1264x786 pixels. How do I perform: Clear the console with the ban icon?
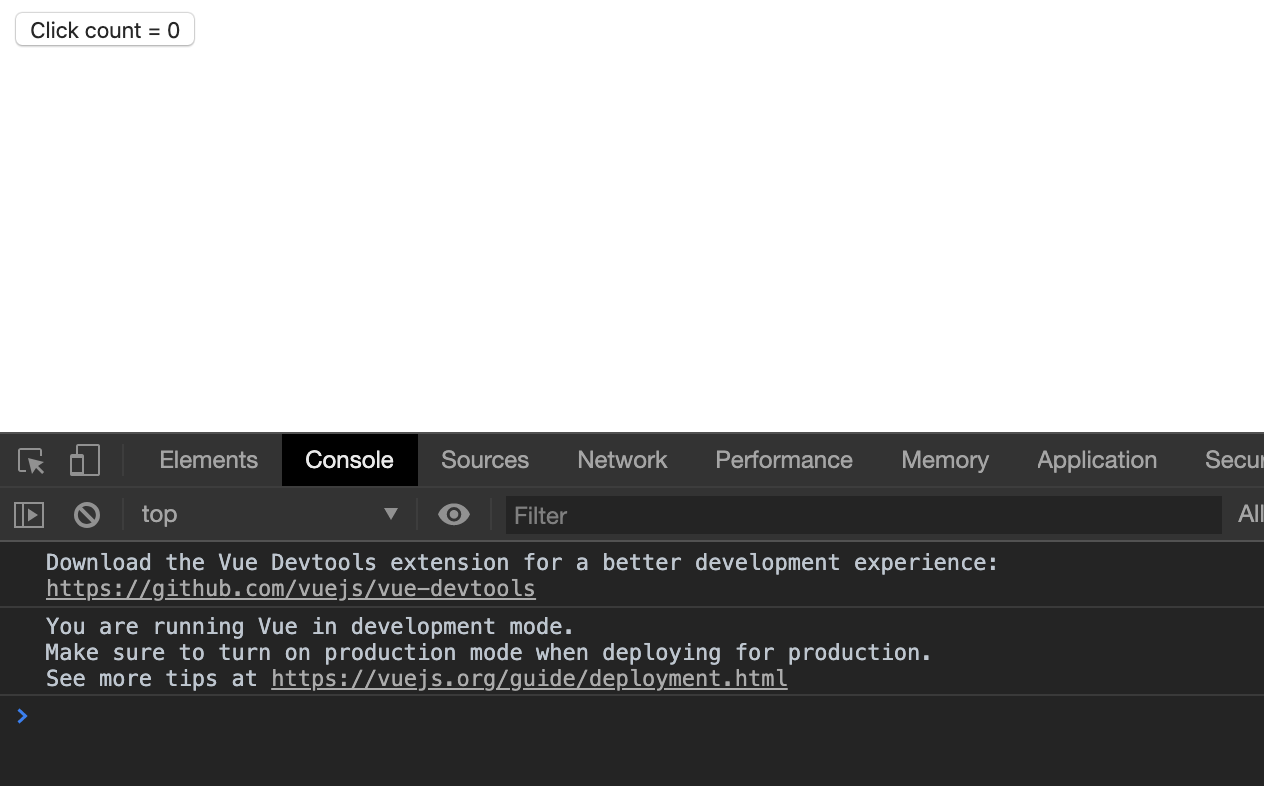pos(87,515)
